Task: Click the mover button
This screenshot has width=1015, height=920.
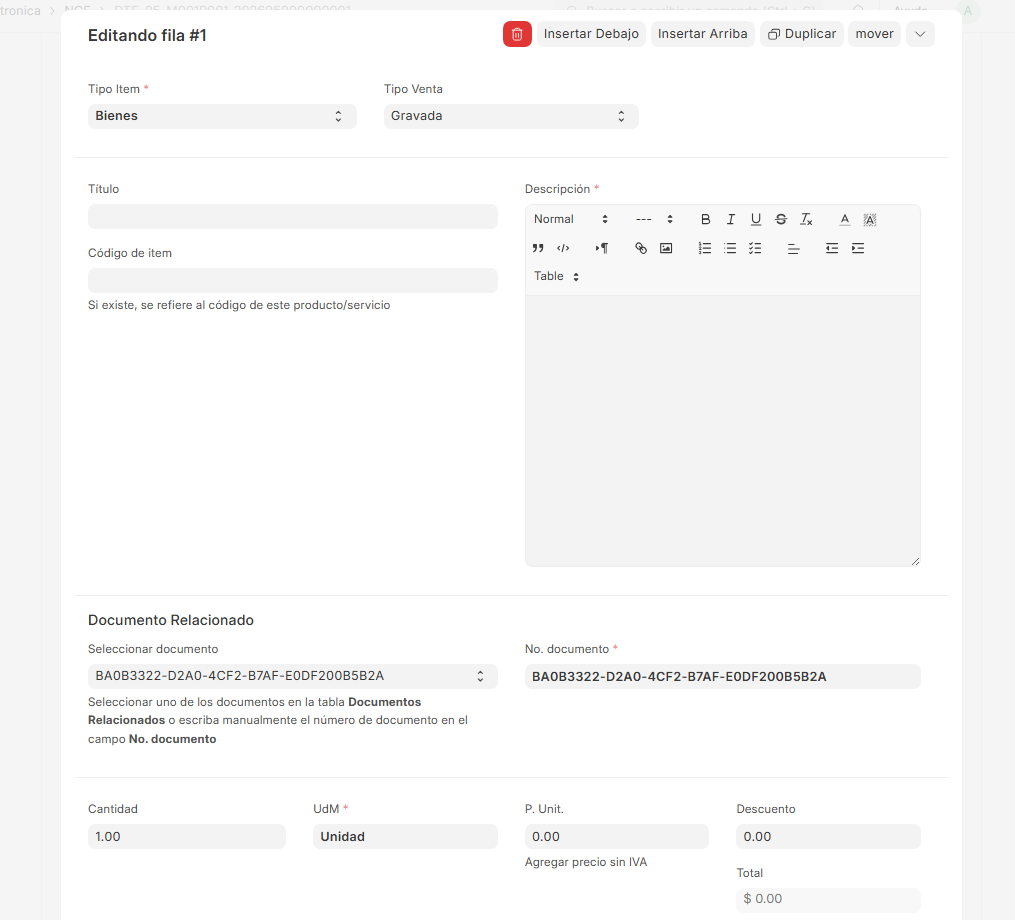Action: click(874, 34)
